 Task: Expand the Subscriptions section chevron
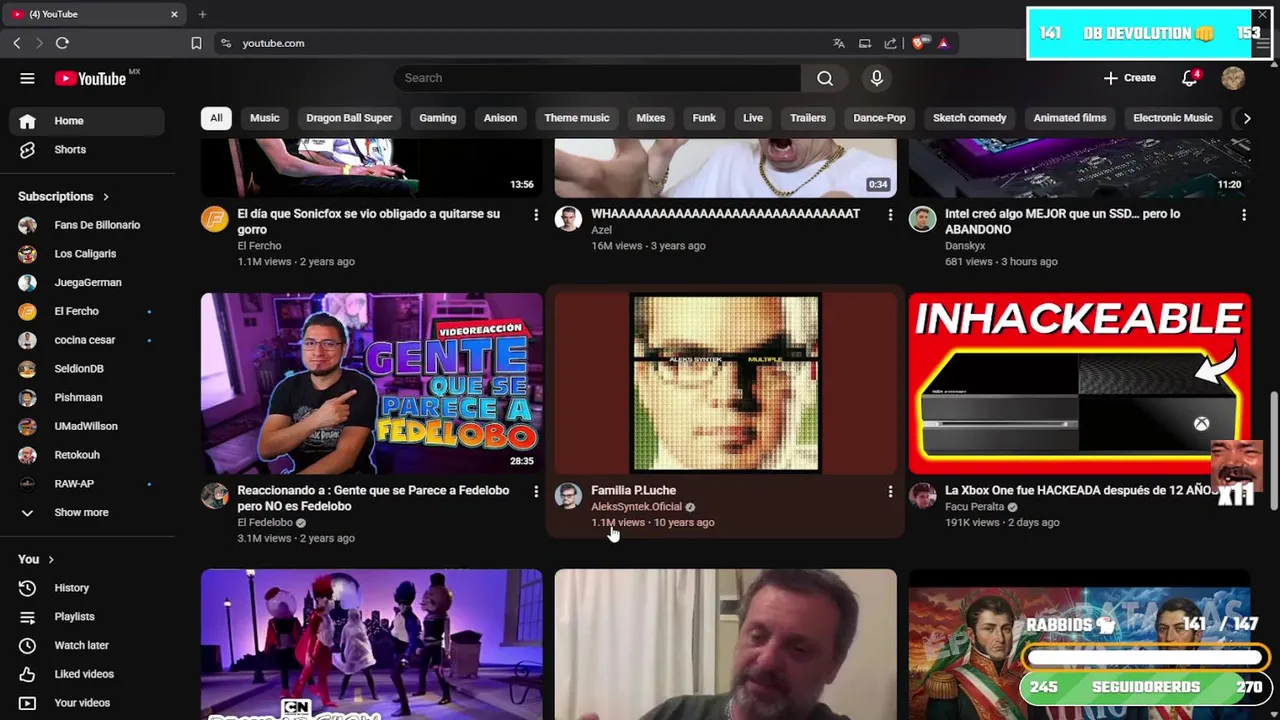[x=106, y=197]
